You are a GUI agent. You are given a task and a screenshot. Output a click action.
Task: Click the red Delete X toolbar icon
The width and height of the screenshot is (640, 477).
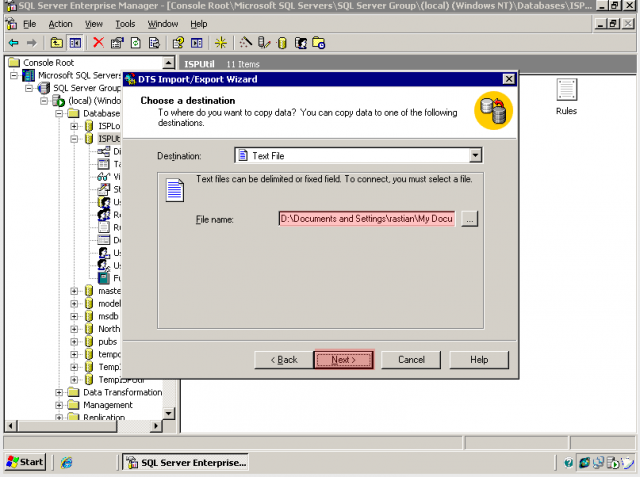coord(98,42)
